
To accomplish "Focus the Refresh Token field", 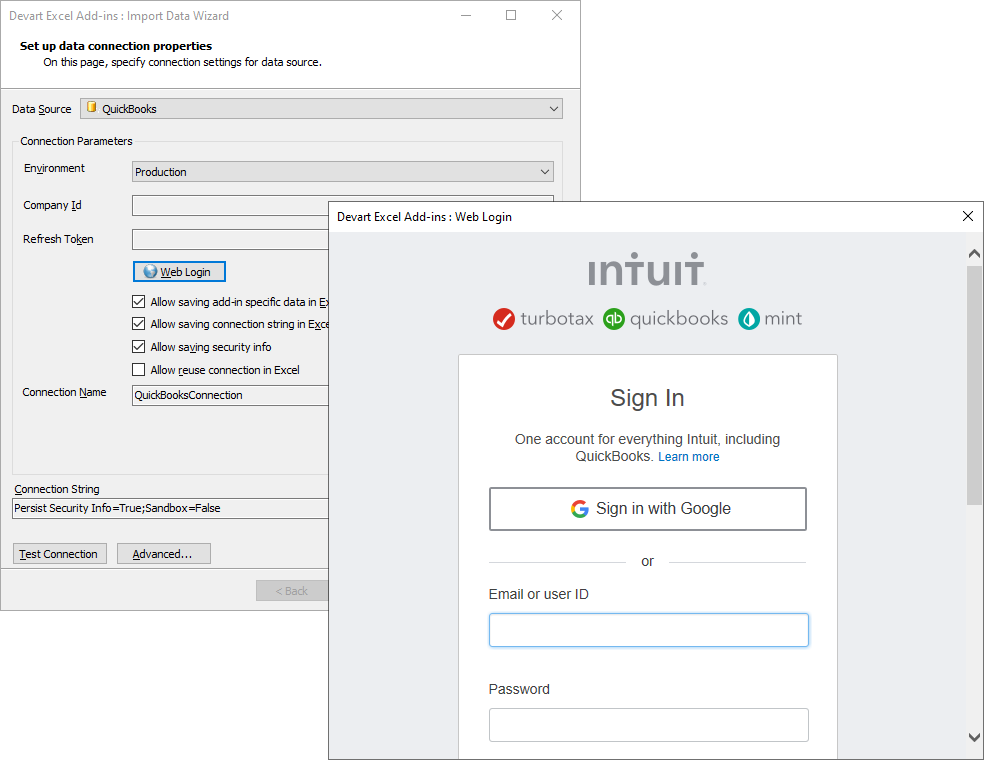I will pyautogui.click(x=230, y=239).
